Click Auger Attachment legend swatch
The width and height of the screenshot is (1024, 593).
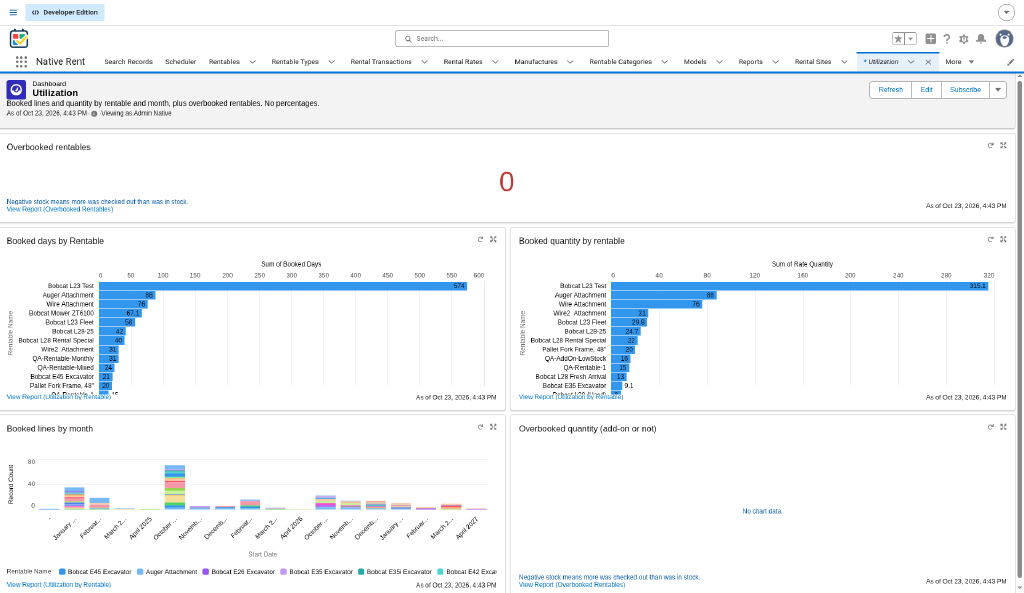click(x=140, y=571)
